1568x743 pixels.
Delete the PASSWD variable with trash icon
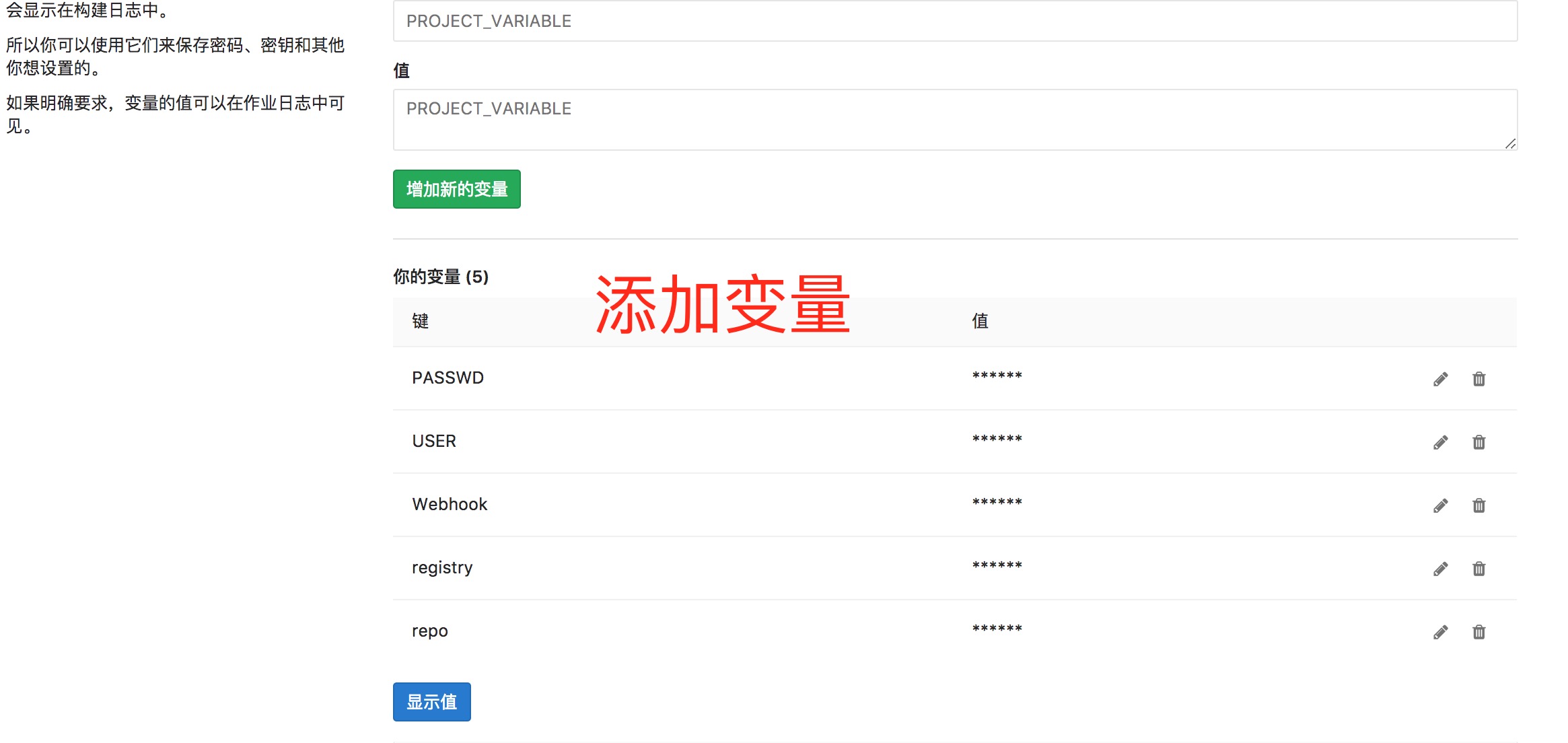tap(1478, 380)
